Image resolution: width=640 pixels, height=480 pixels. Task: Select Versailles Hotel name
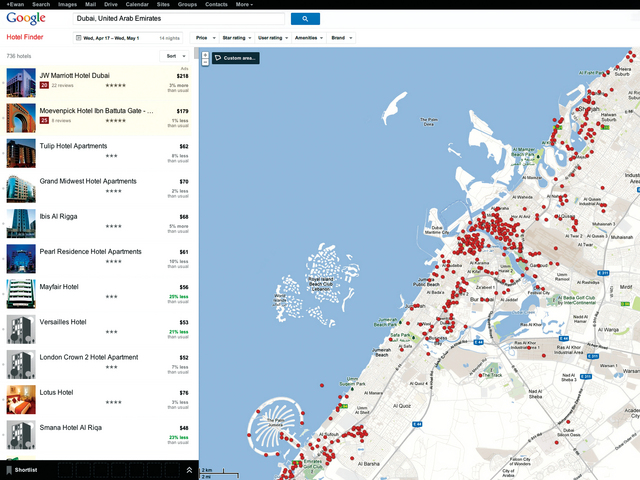click(x=63, y=322)
